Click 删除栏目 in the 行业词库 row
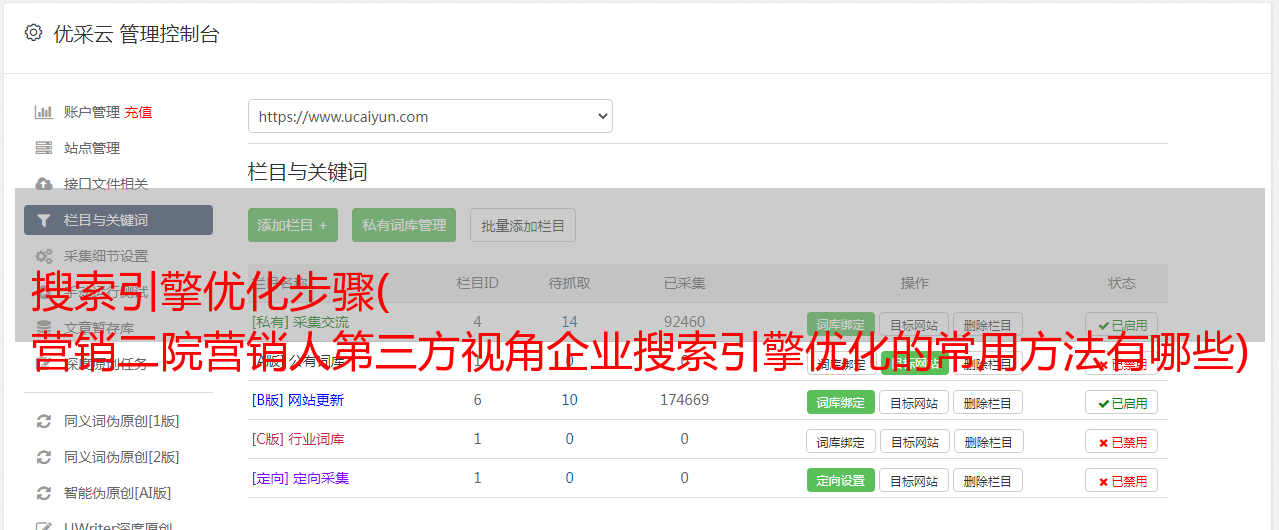This screenshot has width=1279, height=530. (x=987, y=441)
